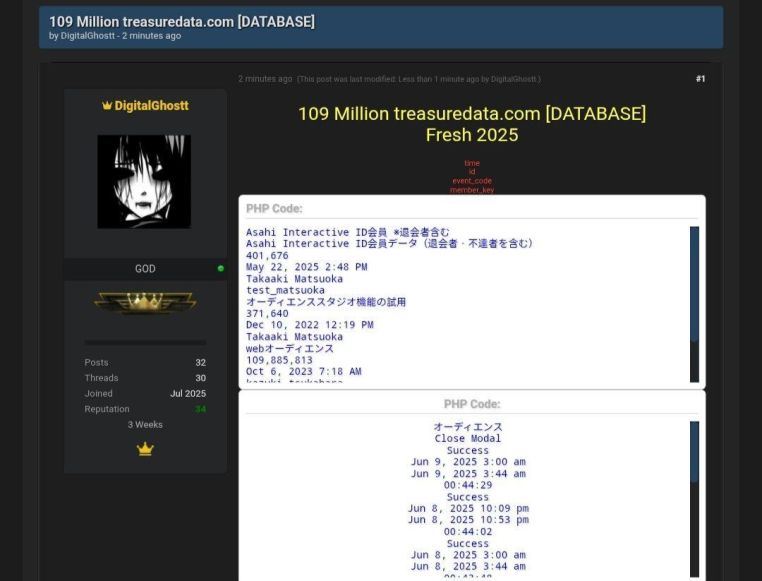Click the green online status dot

221,268
